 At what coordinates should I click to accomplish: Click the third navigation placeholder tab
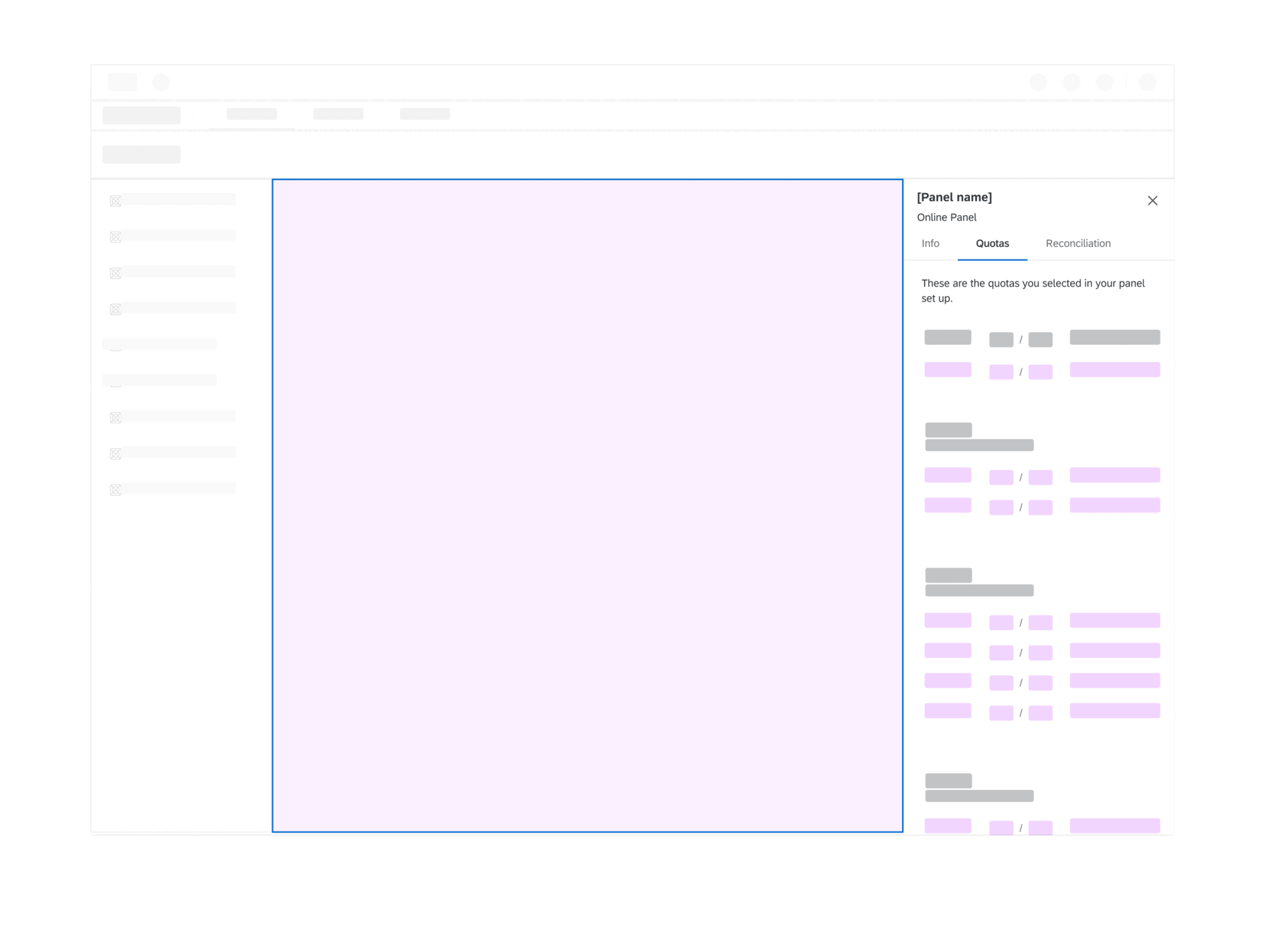pos(425,114)
